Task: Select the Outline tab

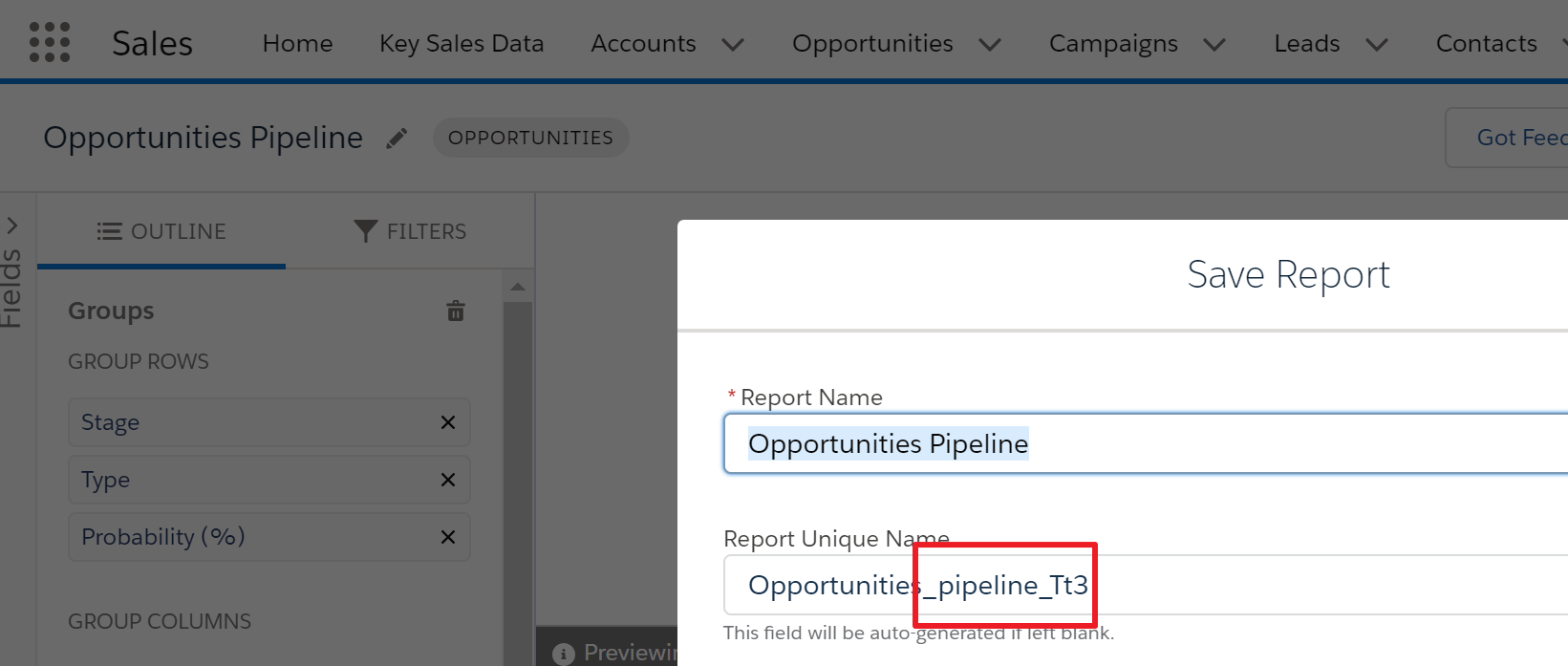Action: point(161,231)
